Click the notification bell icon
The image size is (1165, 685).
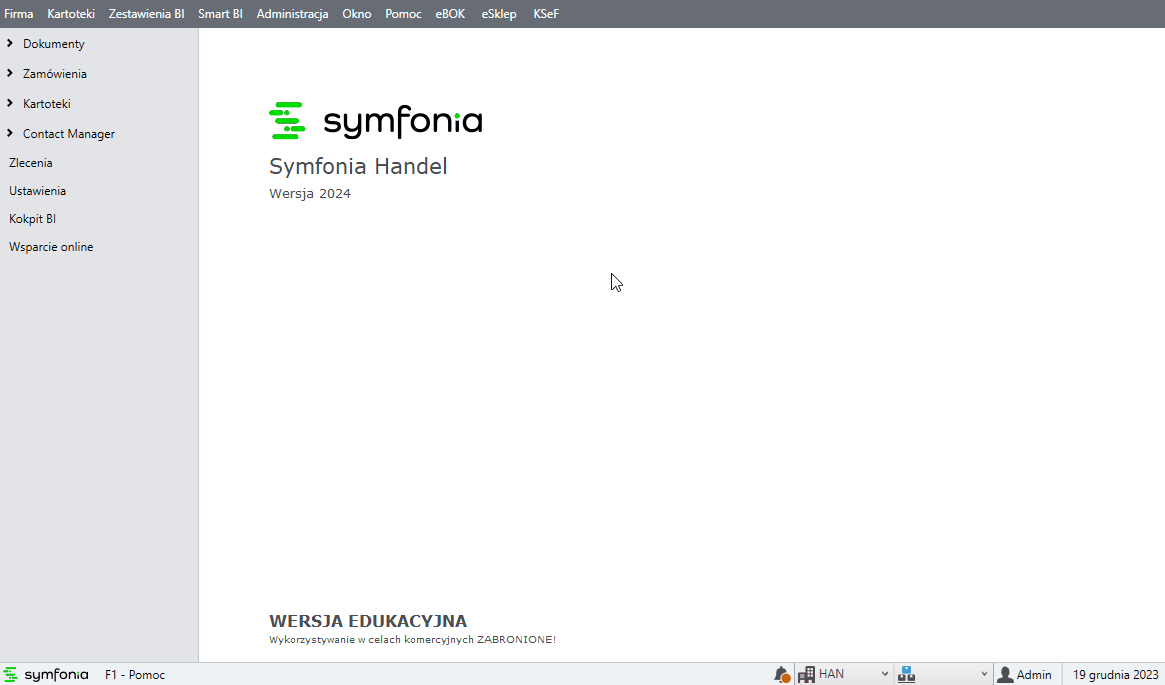point(781,675)
